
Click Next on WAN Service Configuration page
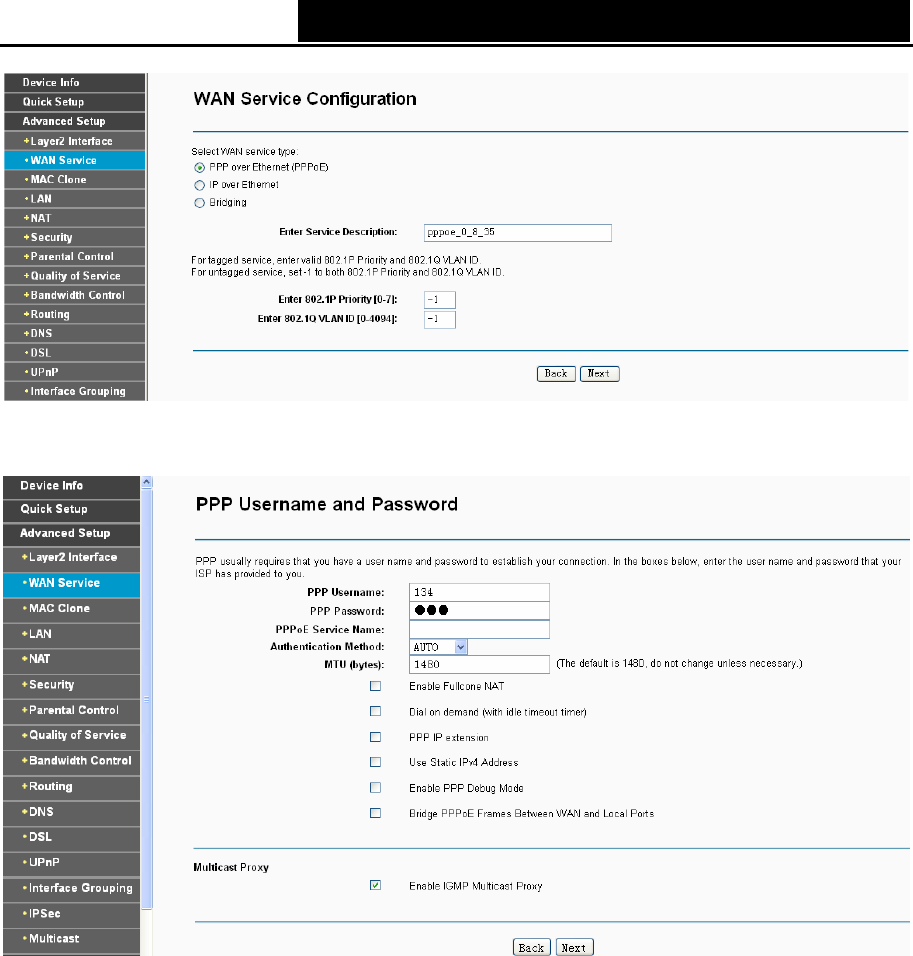[x=600, y=374]
